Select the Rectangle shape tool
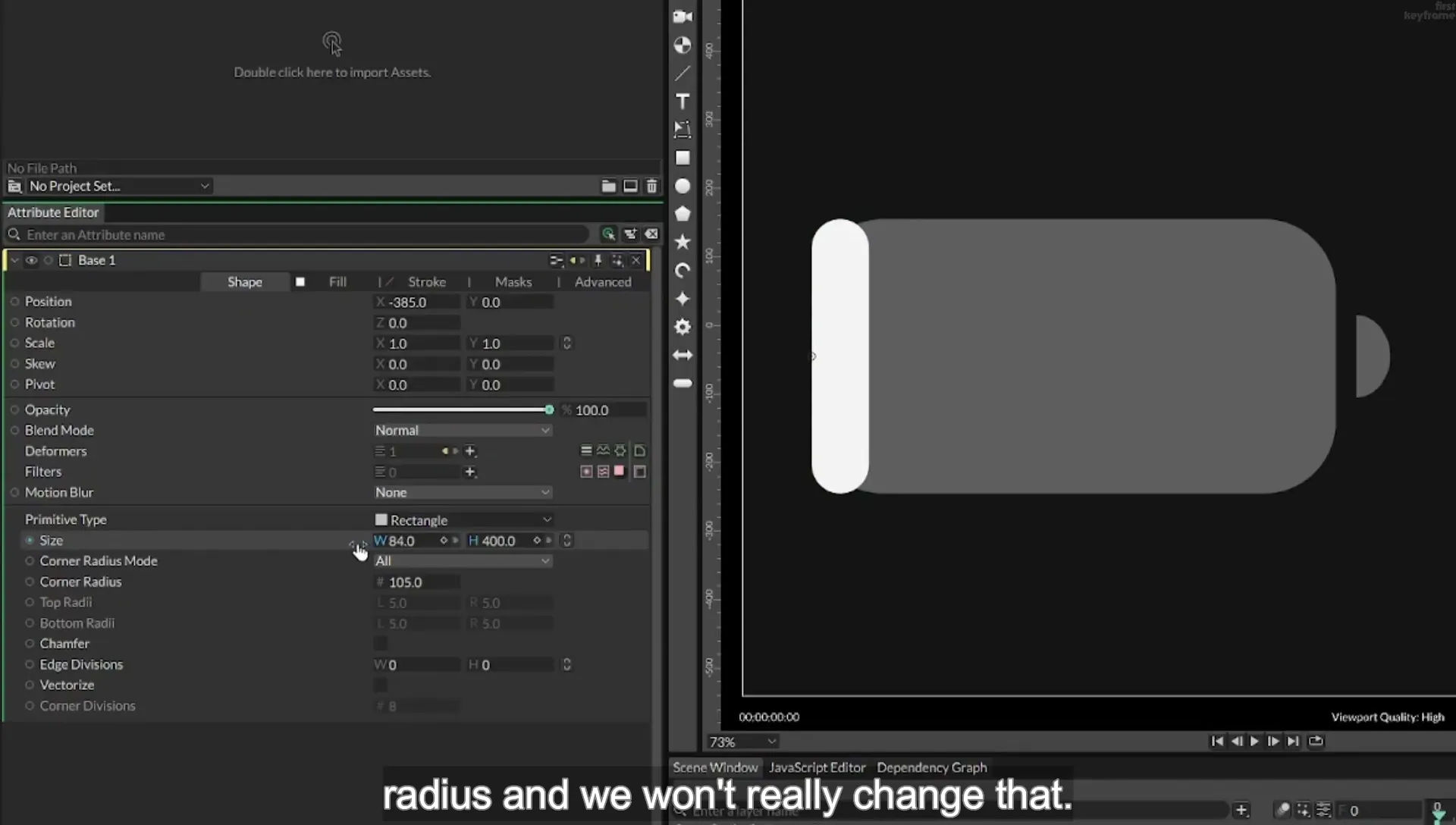 point(682,158)
